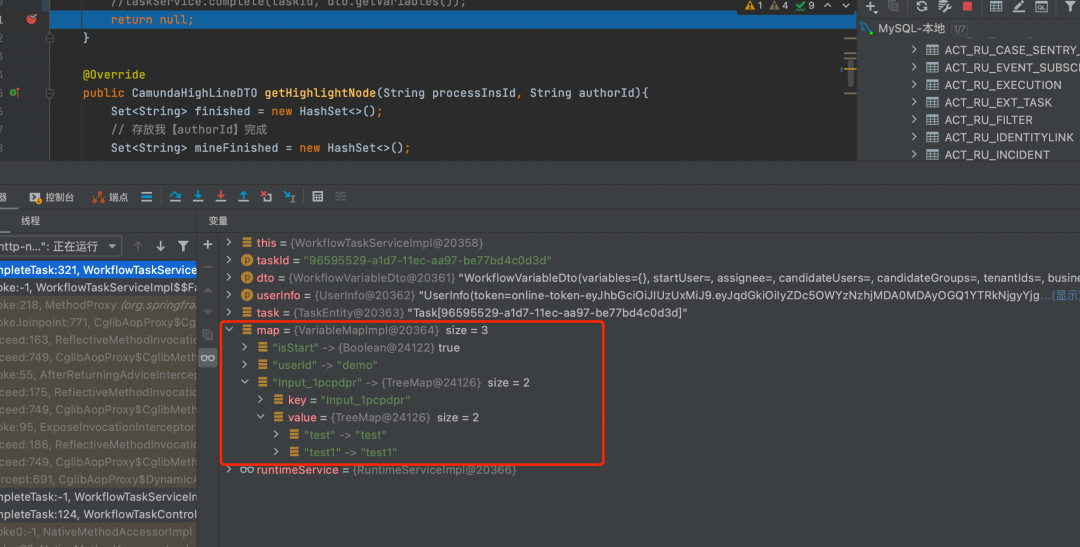Click the override gutter icon by getHighlightNode
This screenshot has width=1080, height=547.
tap(14, 93)
